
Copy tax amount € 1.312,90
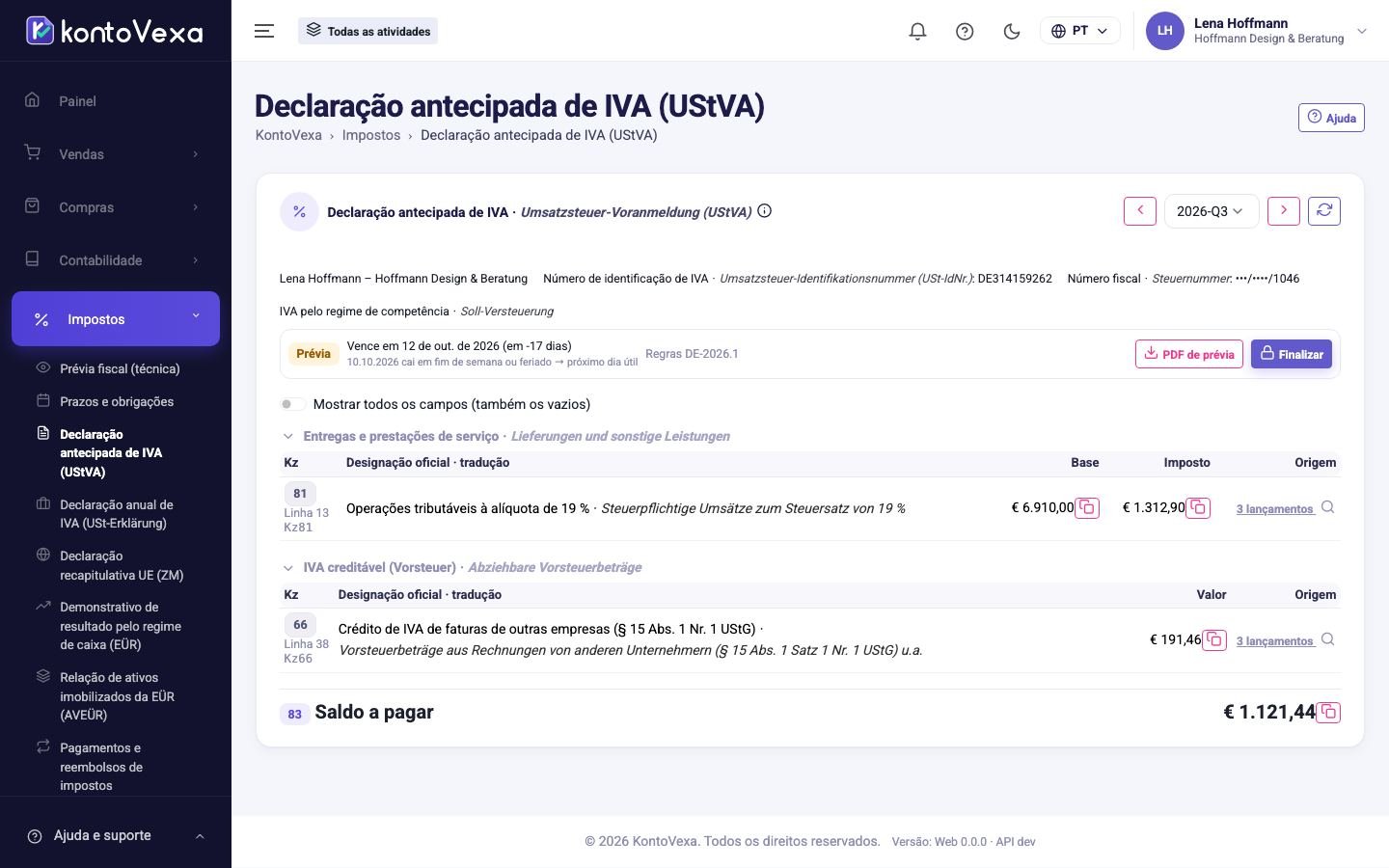pos(1198,507)
